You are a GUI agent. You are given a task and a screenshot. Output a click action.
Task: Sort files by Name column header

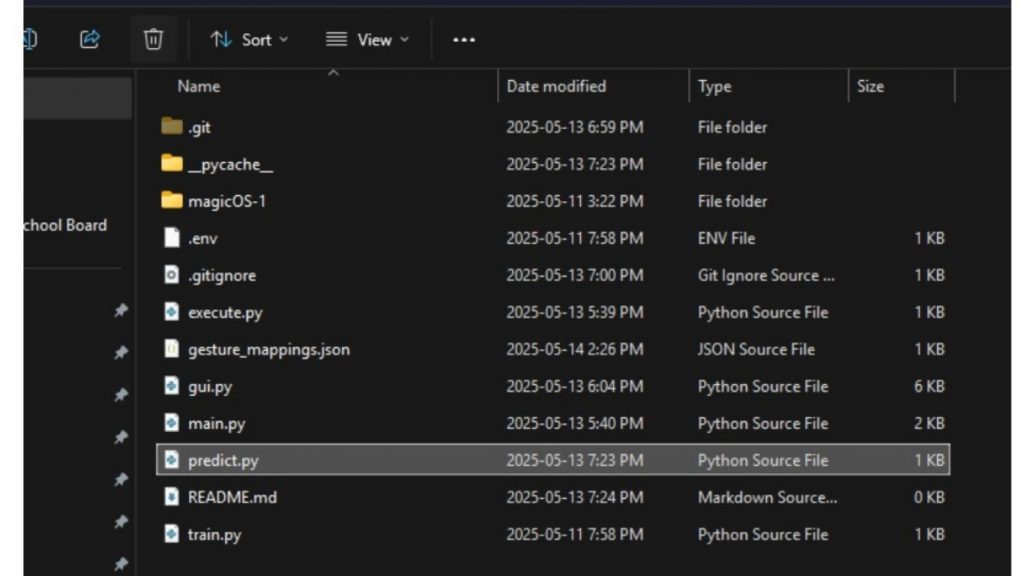[x=199, y=87]
